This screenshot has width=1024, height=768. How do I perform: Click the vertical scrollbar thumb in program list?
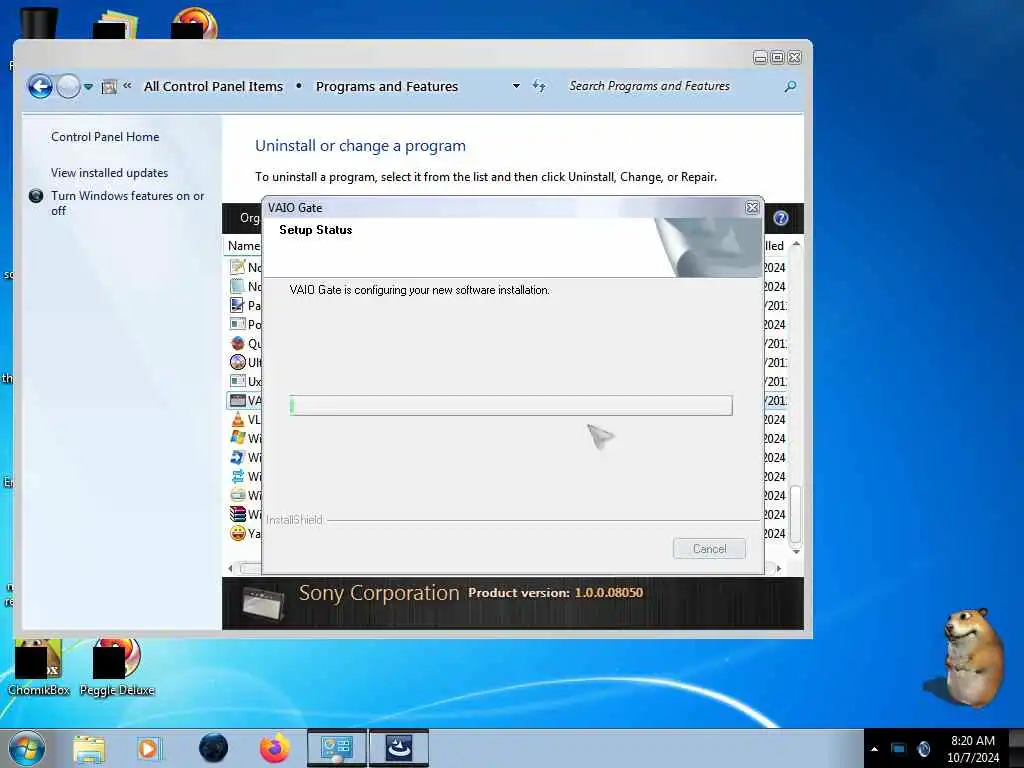795,514
